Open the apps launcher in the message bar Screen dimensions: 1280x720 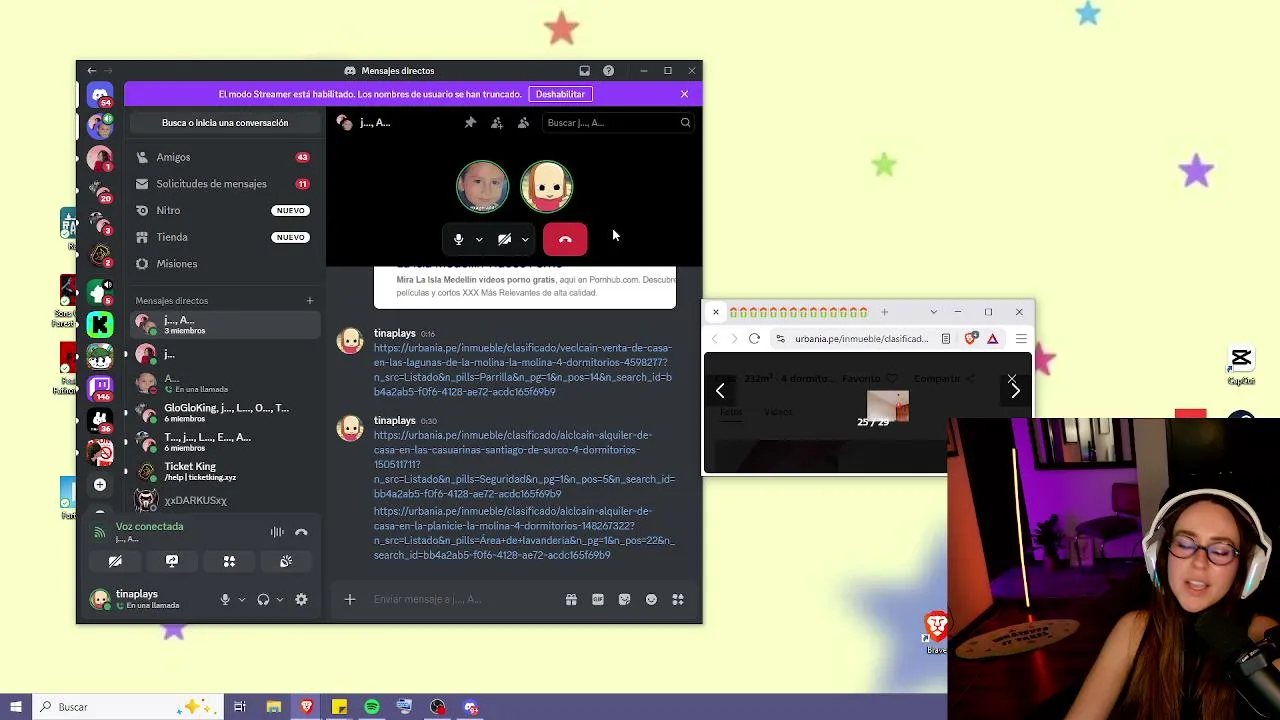click(678, 600)
